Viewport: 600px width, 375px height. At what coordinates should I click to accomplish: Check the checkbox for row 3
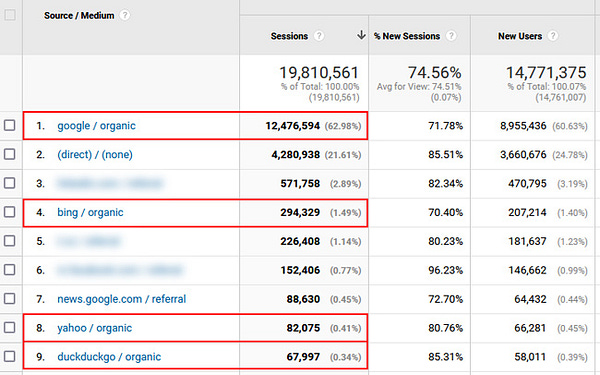coord(10,183)
